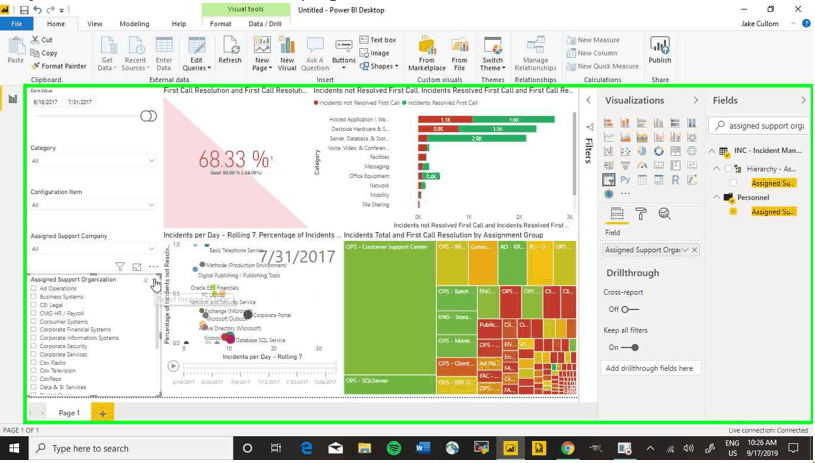Open Report view in left sidebar
Image resolution: width=815 pixels, height=463 pixels.
coord(13,99)
